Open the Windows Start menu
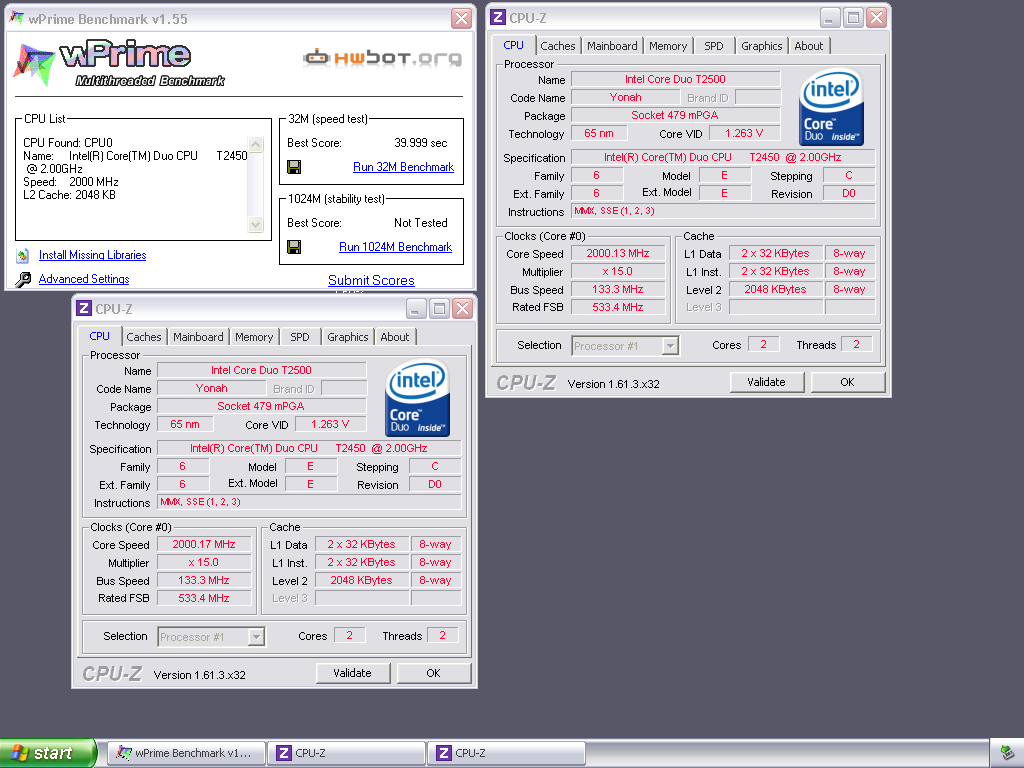Viewport: 1024px width, 768px height. [x=48, y=753]
